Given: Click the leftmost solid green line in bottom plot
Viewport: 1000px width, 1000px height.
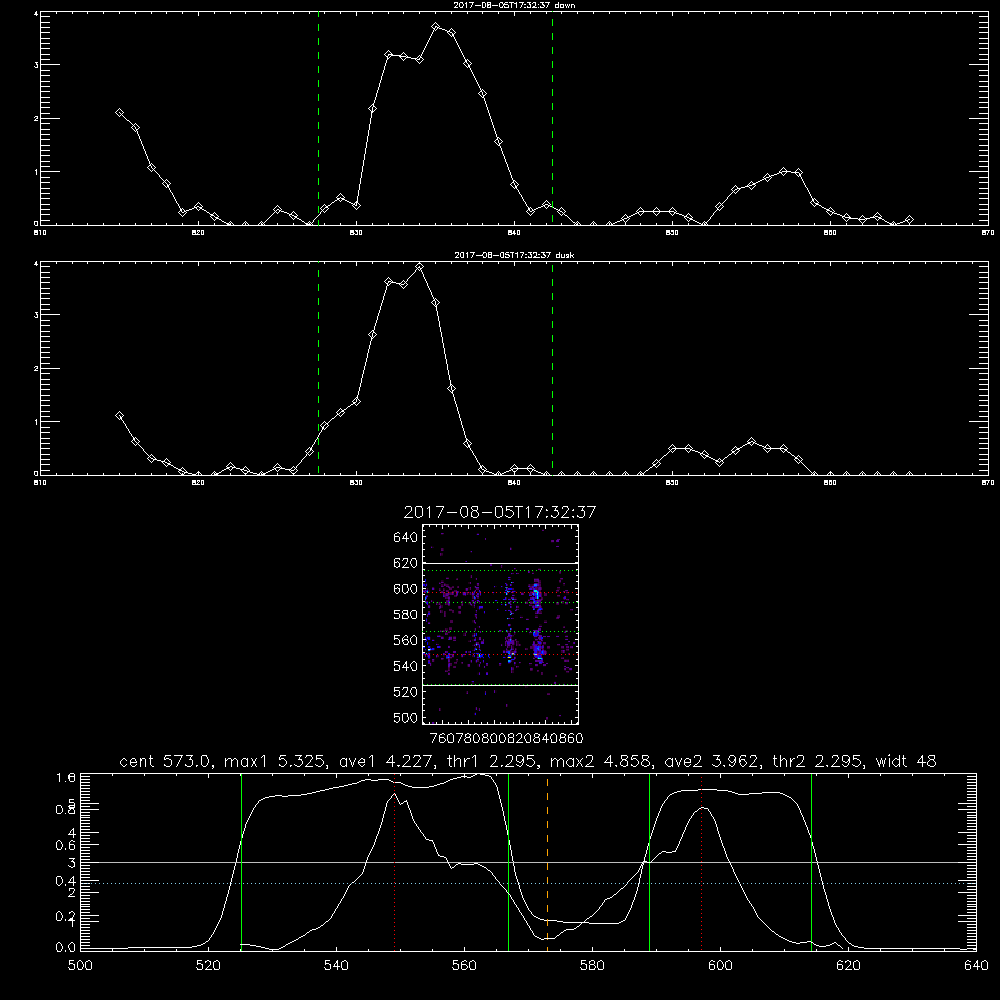Looking at the screenshot, I should tap(241, 861).
